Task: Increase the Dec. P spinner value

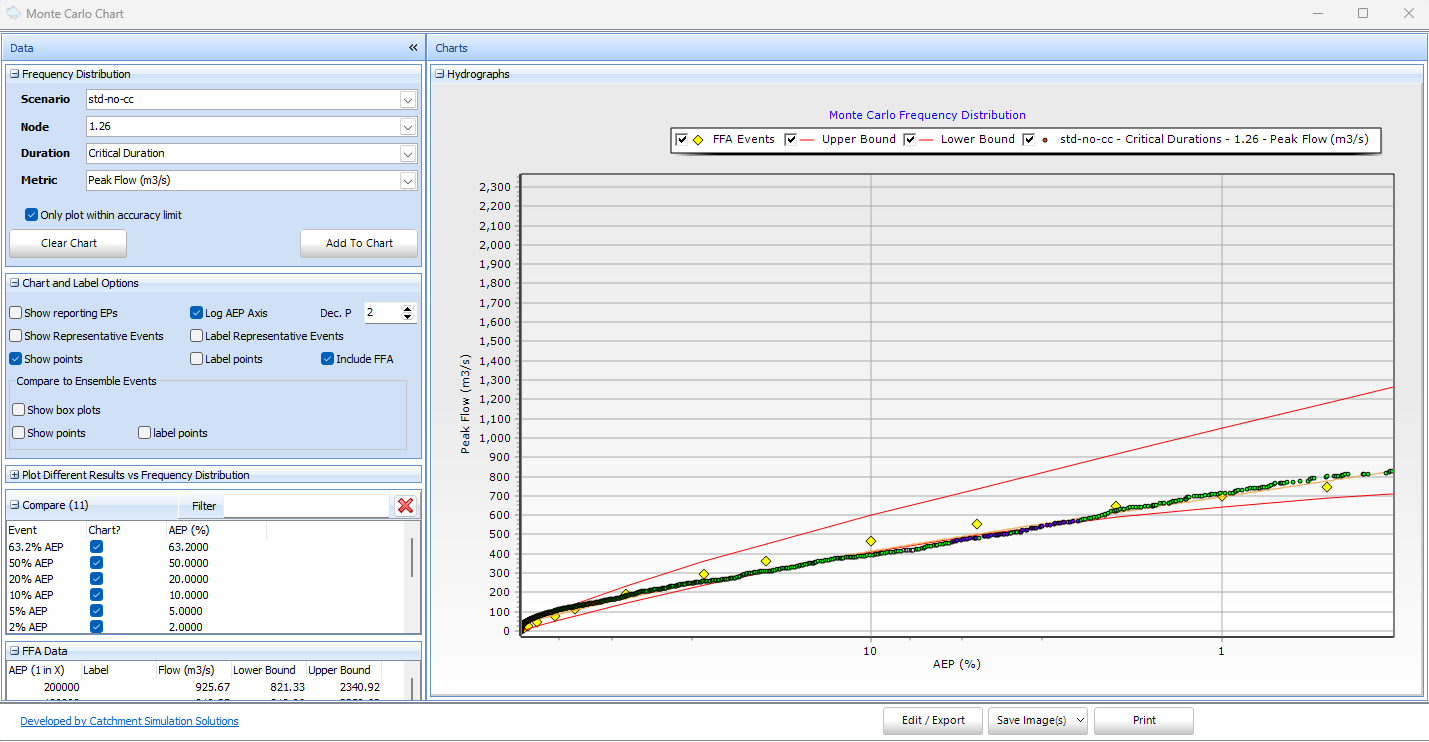Action: click(407, 309)
